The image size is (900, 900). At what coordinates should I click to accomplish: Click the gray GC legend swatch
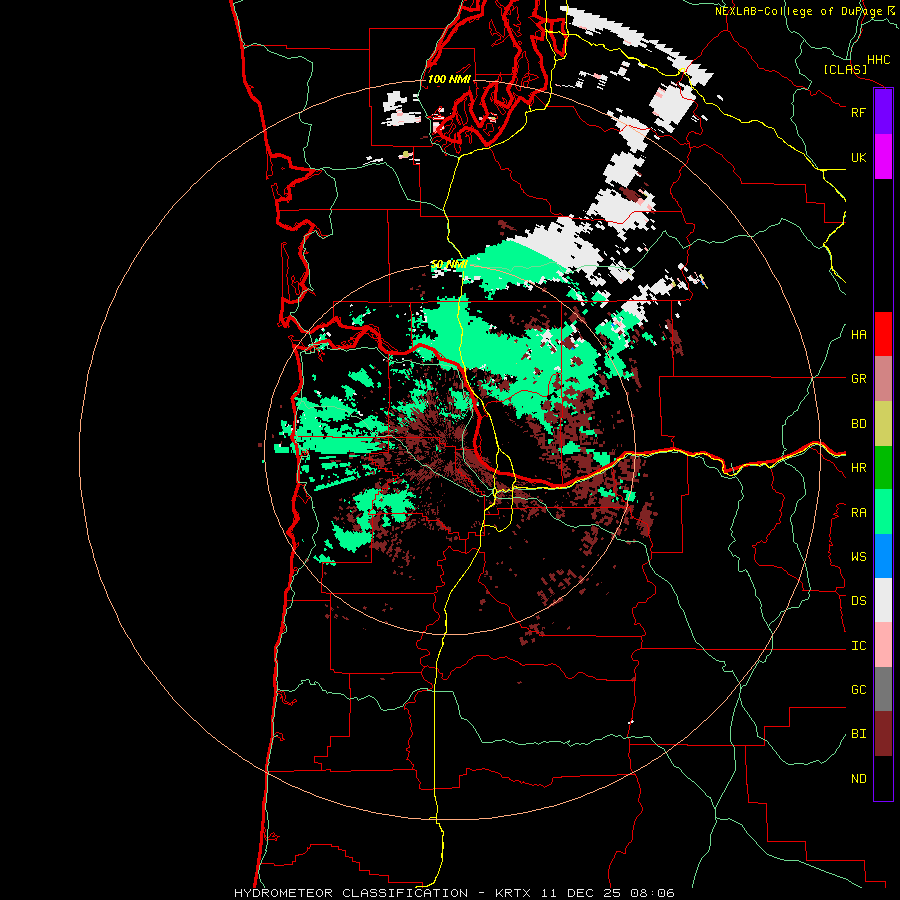pyautogui.click(x=883, y=689)
